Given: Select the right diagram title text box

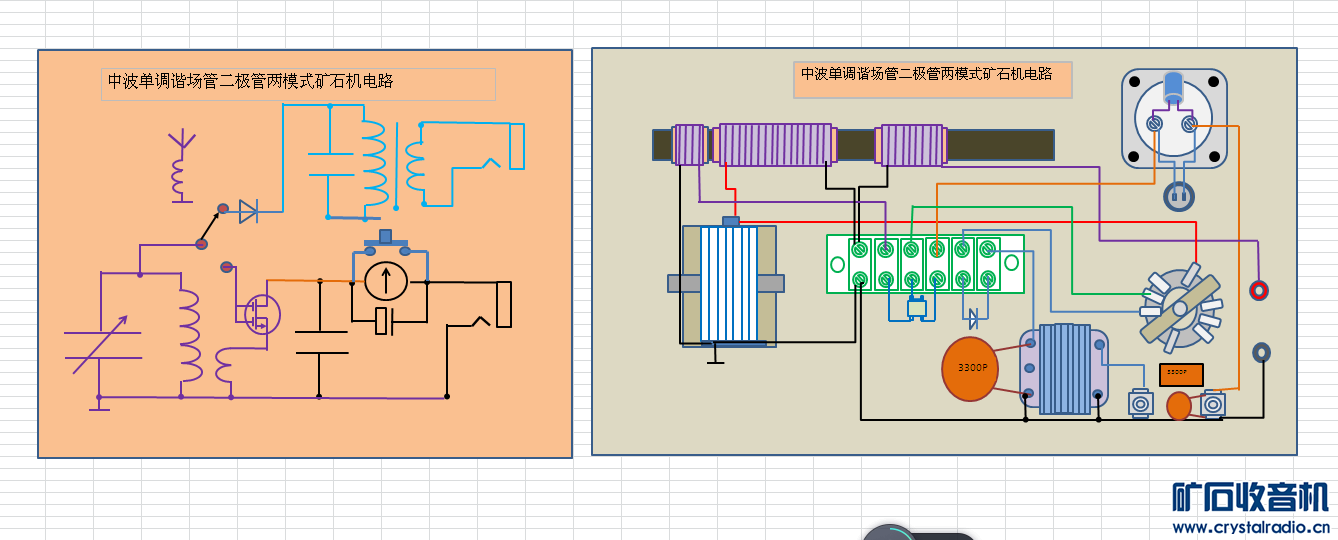Looking at the screenshot, I should coord(932,79).
